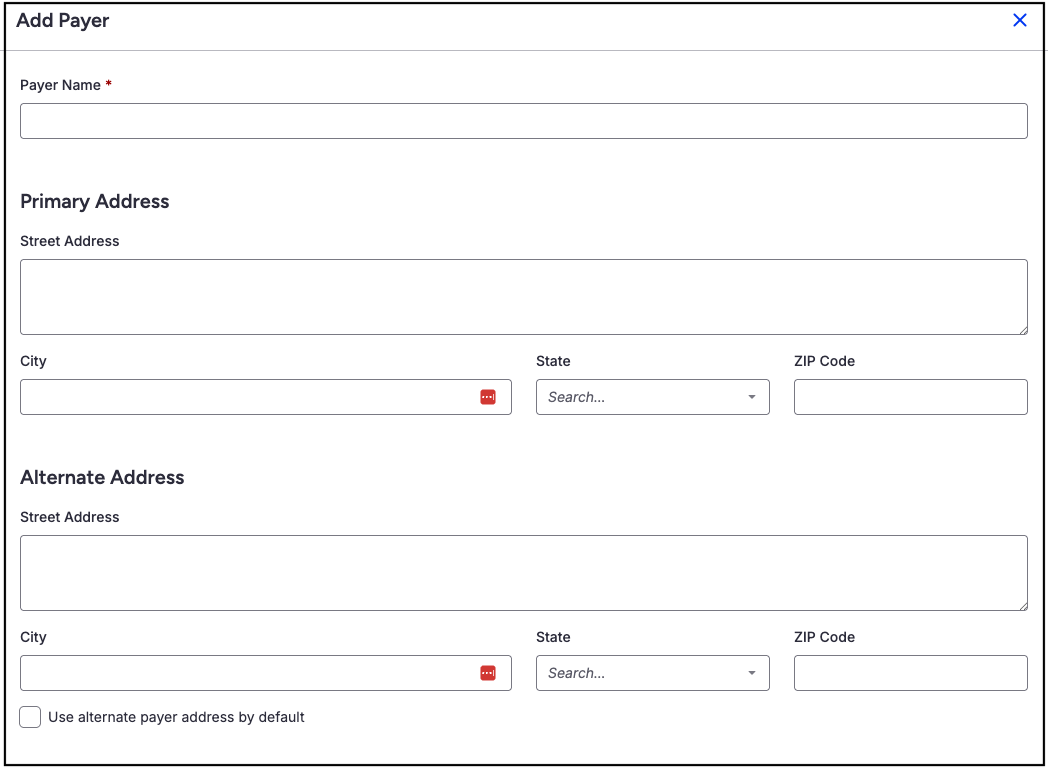Close the Add Payer dialog
This screenshot has height=769, width=1048.
coord(1020,20)
